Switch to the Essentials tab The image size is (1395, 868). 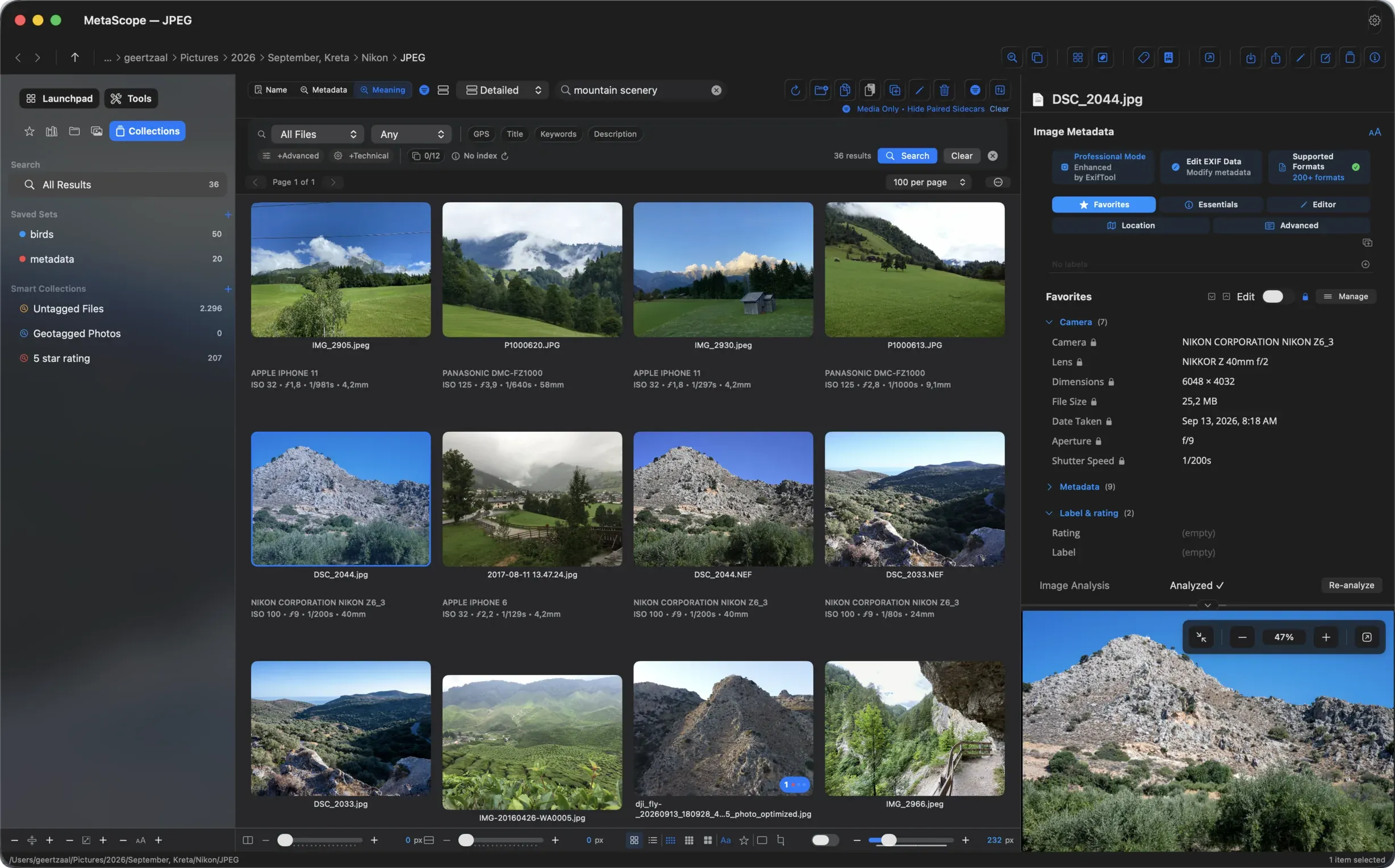pyautogui.click(x=1211, y=205)
